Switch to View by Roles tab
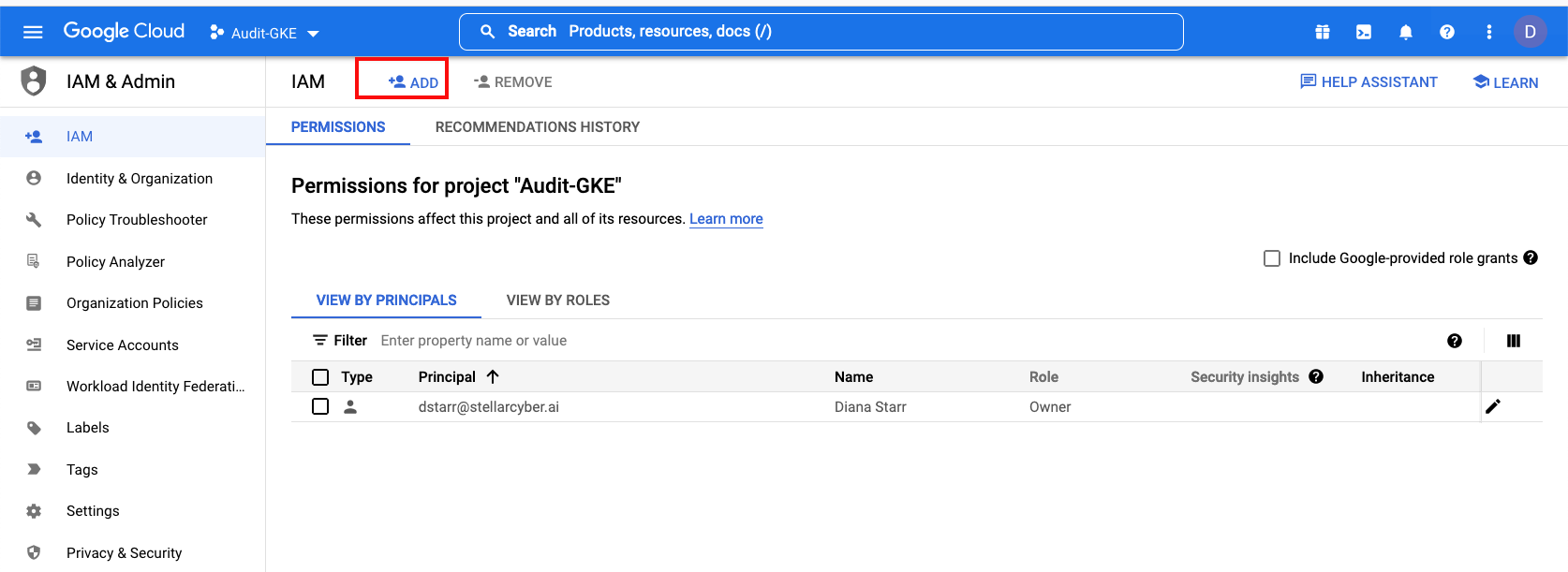 click(557, 301)
